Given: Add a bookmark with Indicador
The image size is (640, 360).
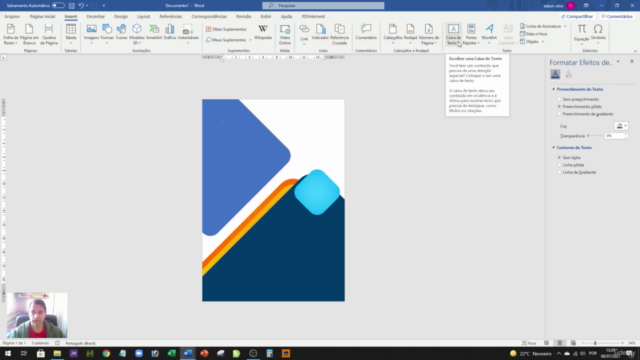Looking at the screenshot, I should click(320, 33).
